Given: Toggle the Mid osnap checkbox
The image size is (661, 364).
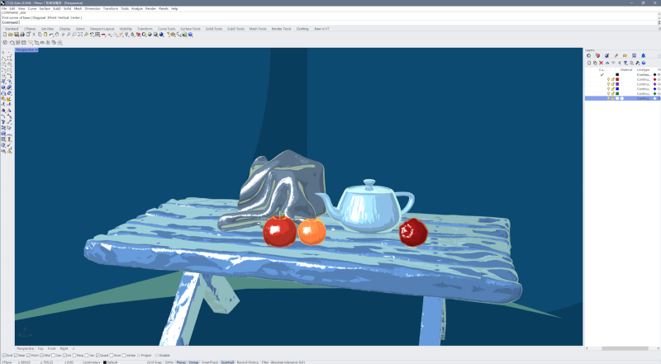Looking at the screenshot, I should [x=42, y=355].
